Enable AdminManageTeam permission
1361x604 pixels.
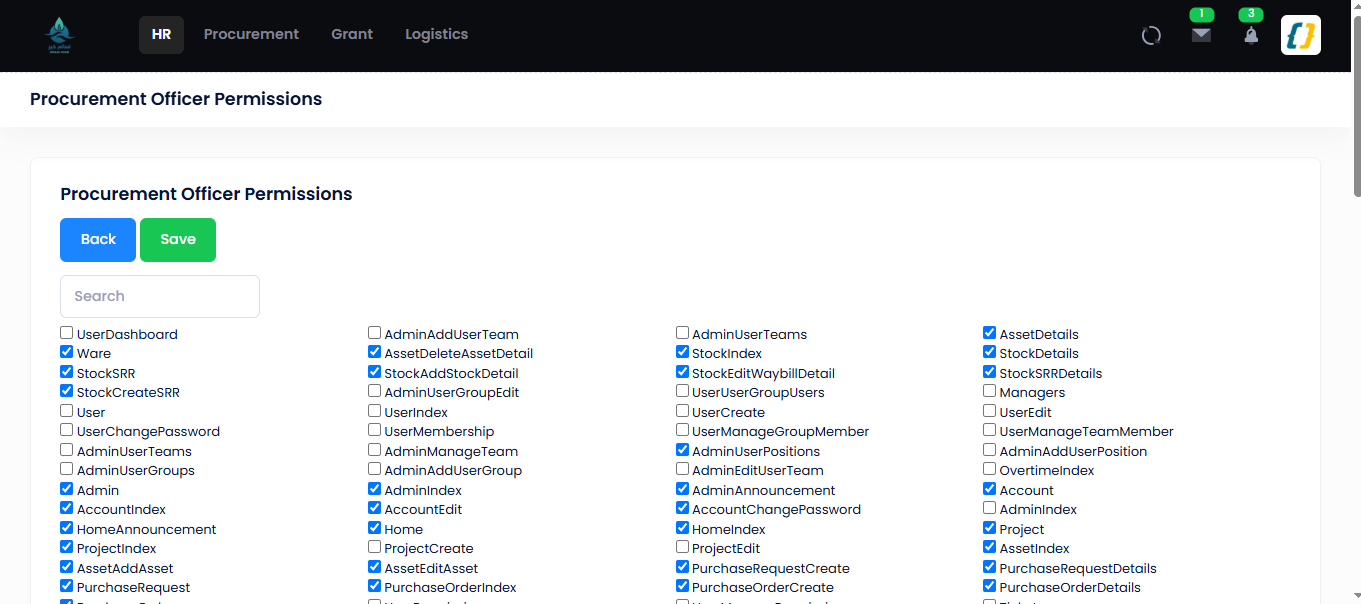(375, 450)
